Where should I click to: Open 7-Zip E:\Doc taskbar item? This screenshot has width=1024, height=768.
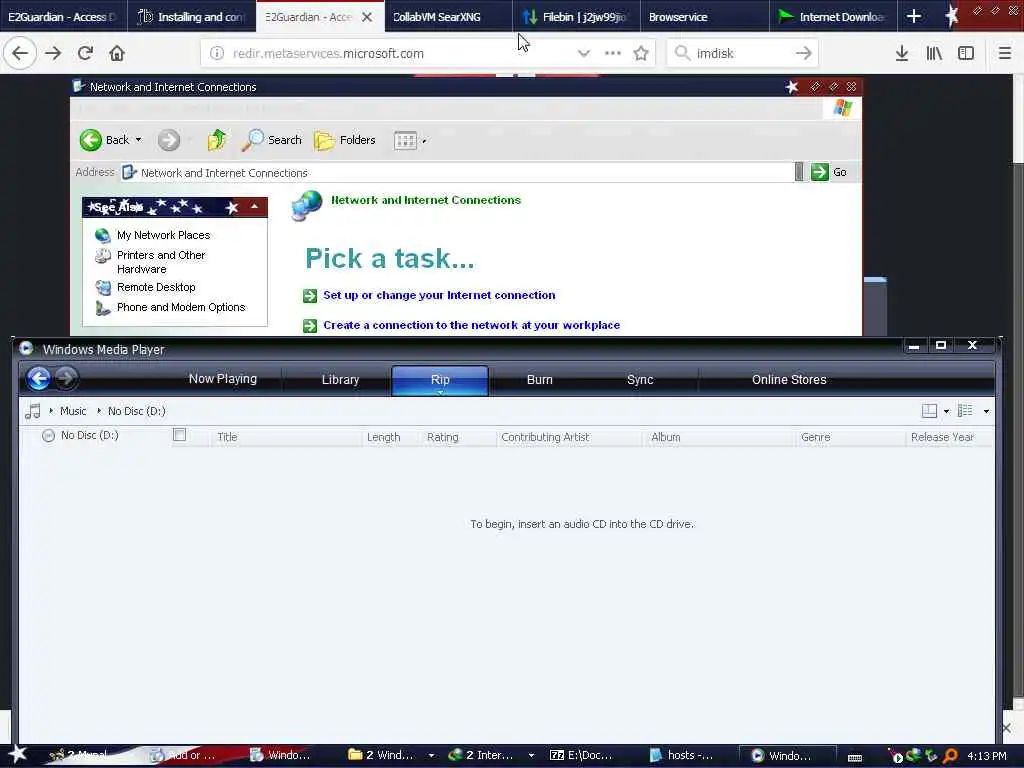pyautogui.click(x=581, y=756)
